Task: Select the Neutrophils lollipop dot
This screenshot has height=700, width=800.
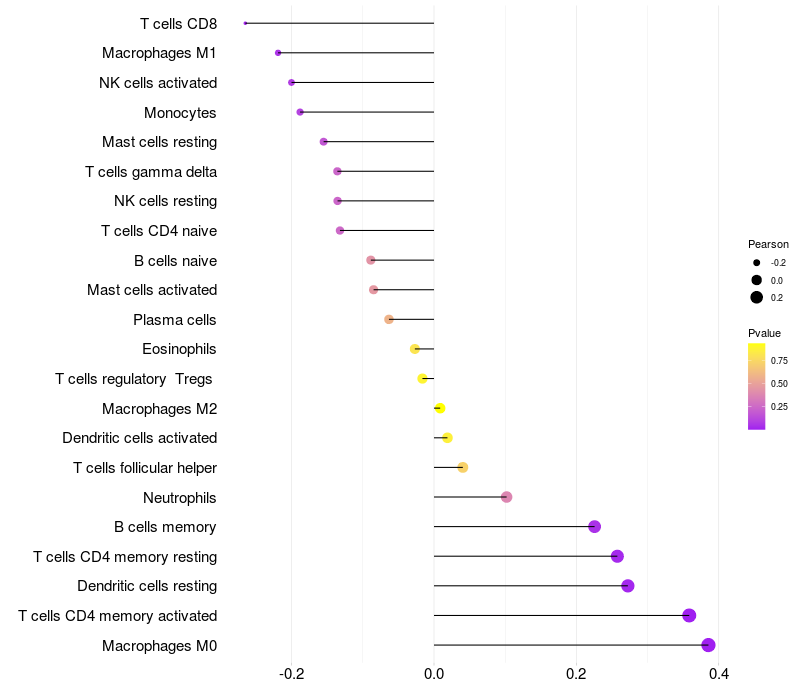Action: click(x=506, y=497)
